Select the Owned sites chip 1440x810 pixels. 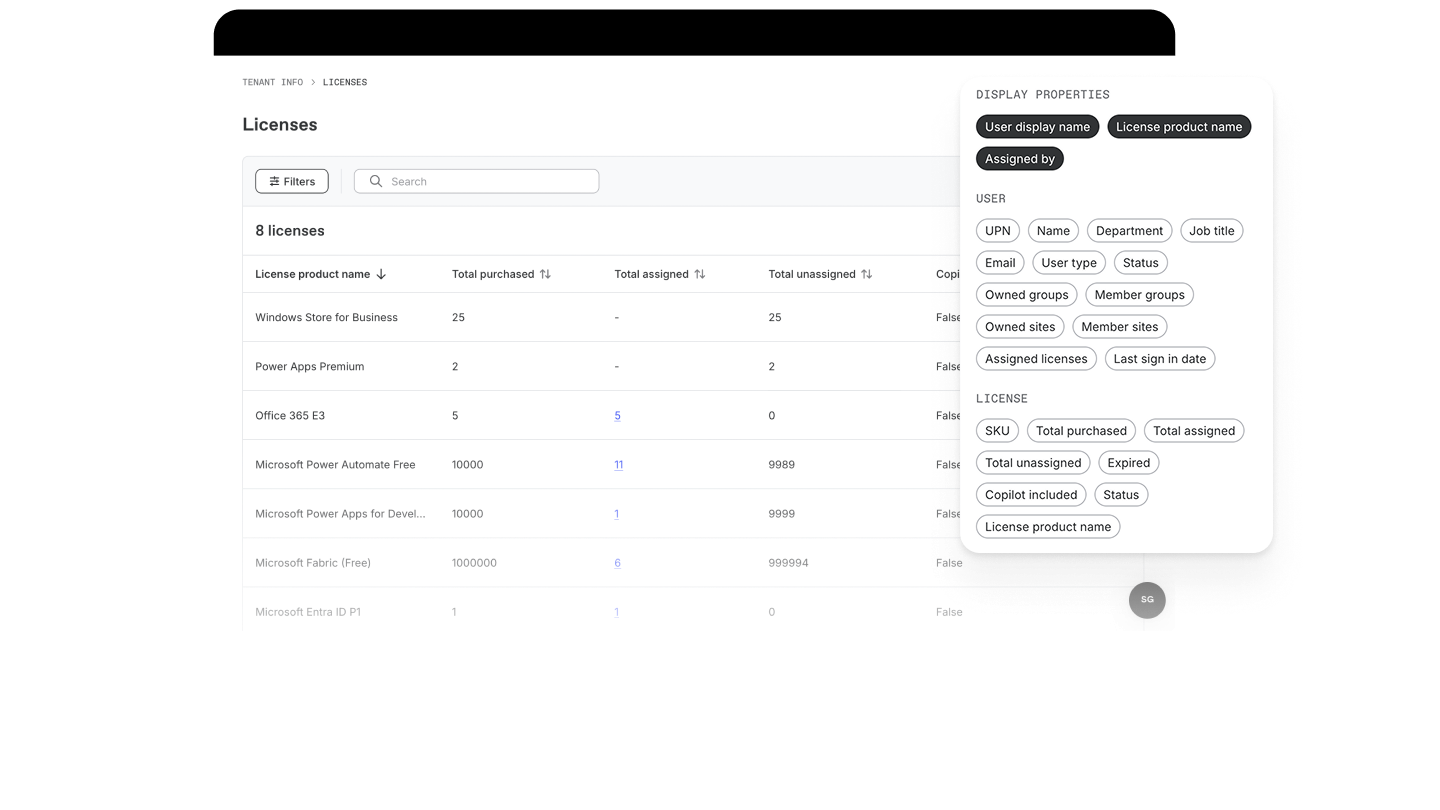(x=1020, y=327)
